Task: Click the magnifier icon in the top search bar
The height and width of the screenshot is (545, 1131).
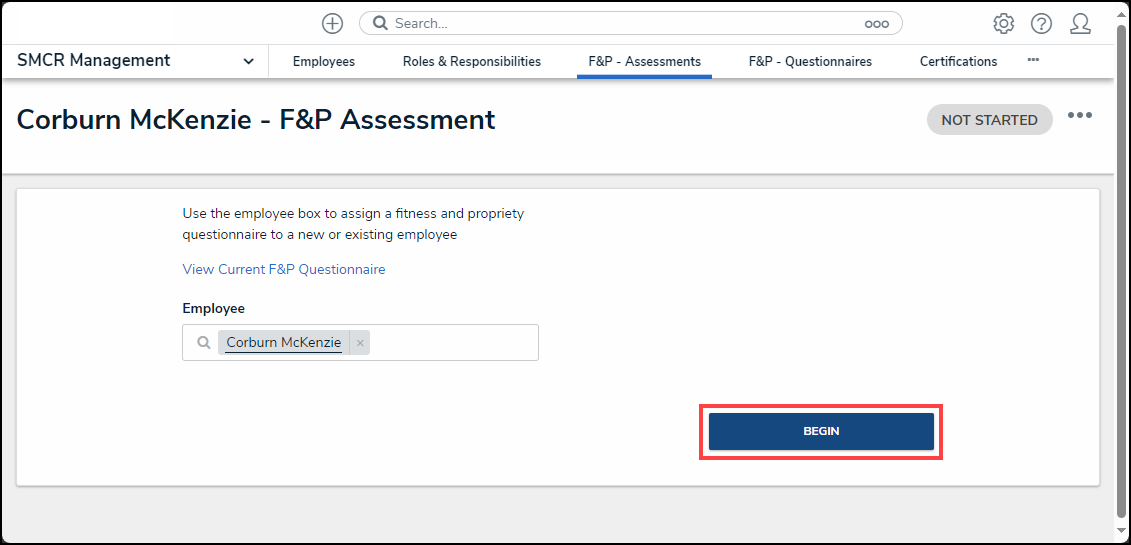Action: coord(380,24)
